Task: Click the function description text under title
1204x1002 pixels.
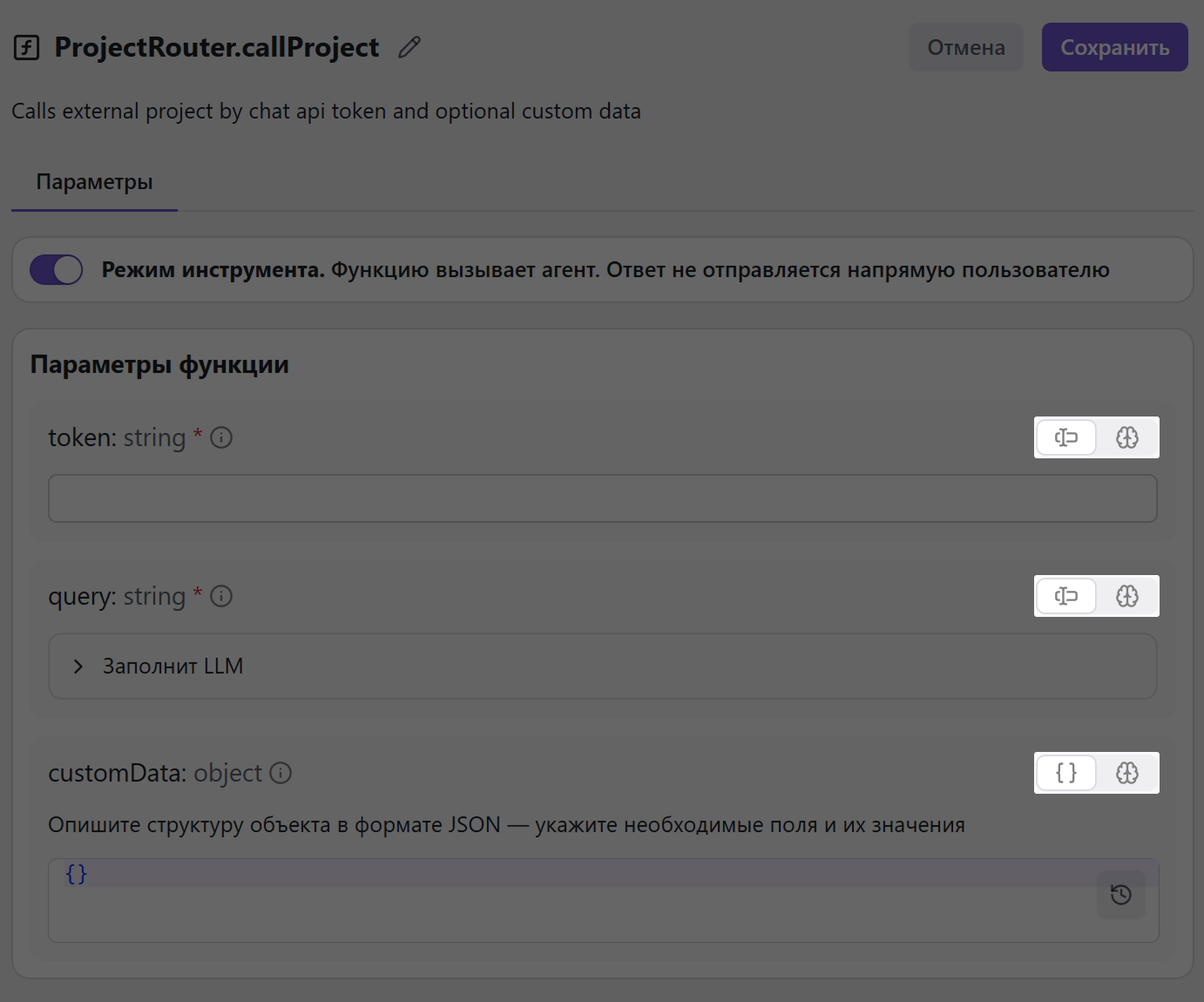Action: (x=326, y=112)
